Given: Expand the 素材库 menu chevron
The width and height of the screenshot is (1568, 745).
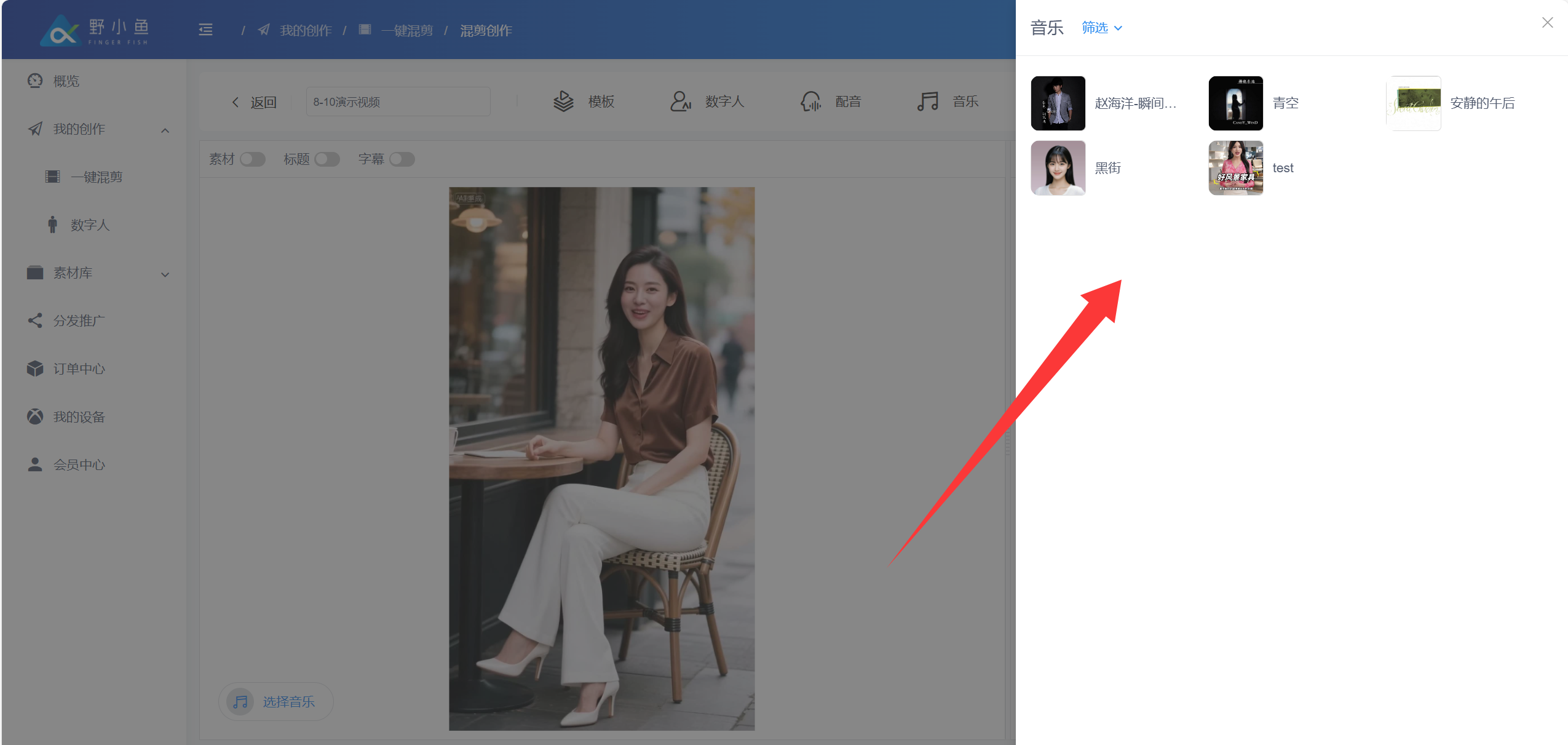Looking at the screenshot, I should click(x=165, y=274).
